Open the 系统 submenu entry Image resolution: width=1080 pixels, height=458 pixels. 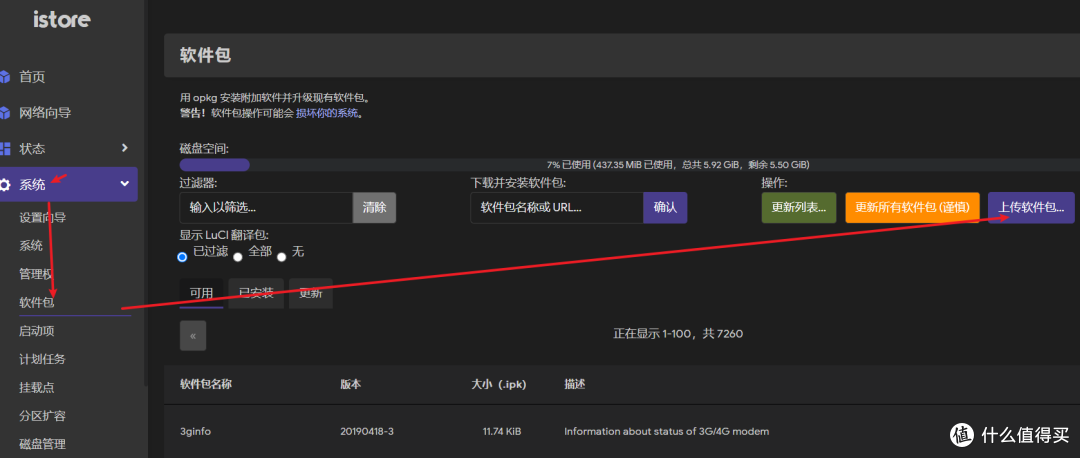point(31,246)
